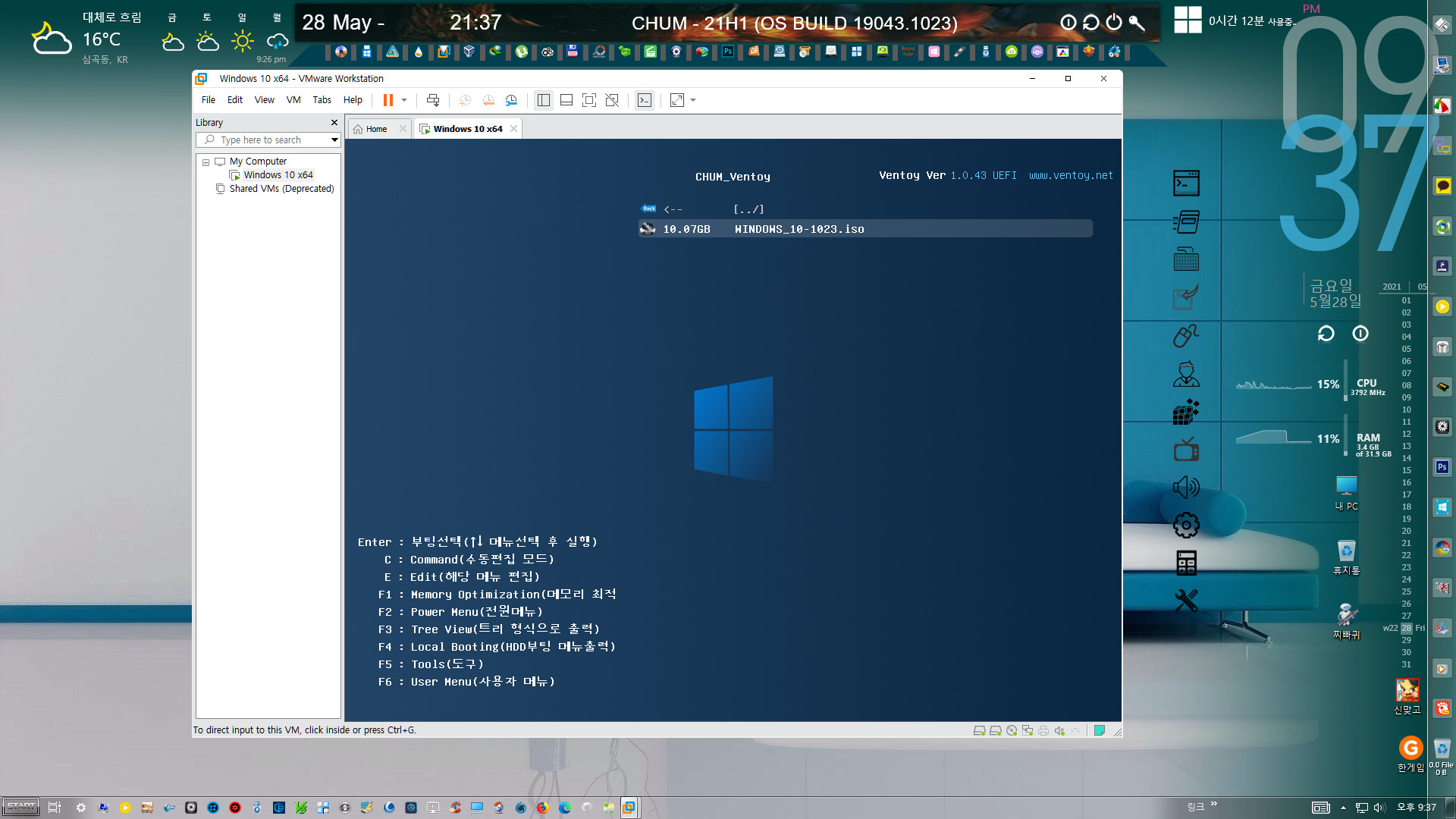Toggle the console view button
Screen dimensions: 1456x819
pos(645,100)
